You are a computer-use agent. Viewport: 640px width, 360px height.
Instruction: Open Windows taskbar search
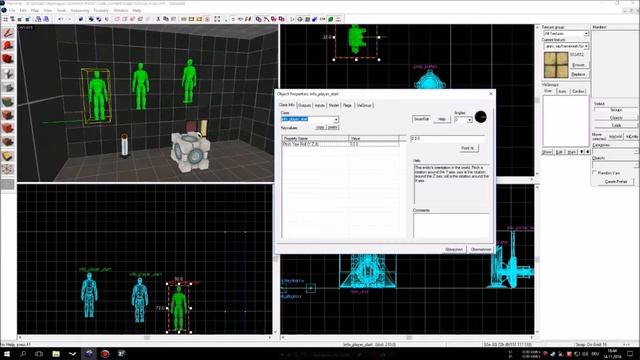point(23,354)
